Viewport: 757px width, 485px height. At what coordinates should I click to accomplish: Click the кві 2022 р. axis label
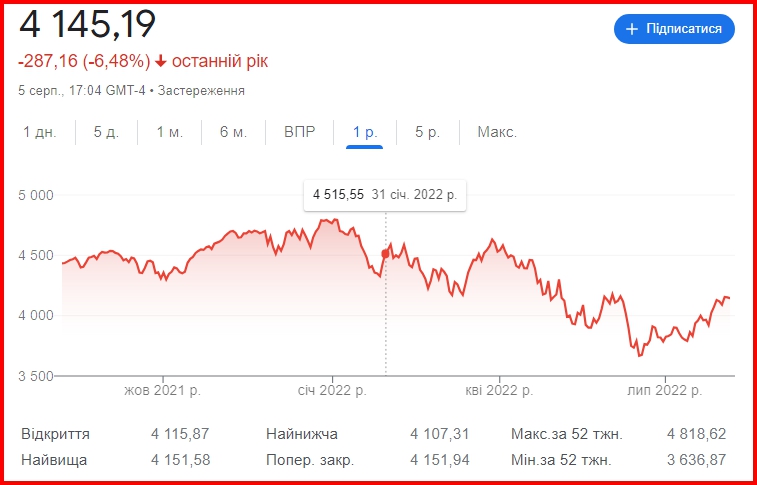point(499,390)
